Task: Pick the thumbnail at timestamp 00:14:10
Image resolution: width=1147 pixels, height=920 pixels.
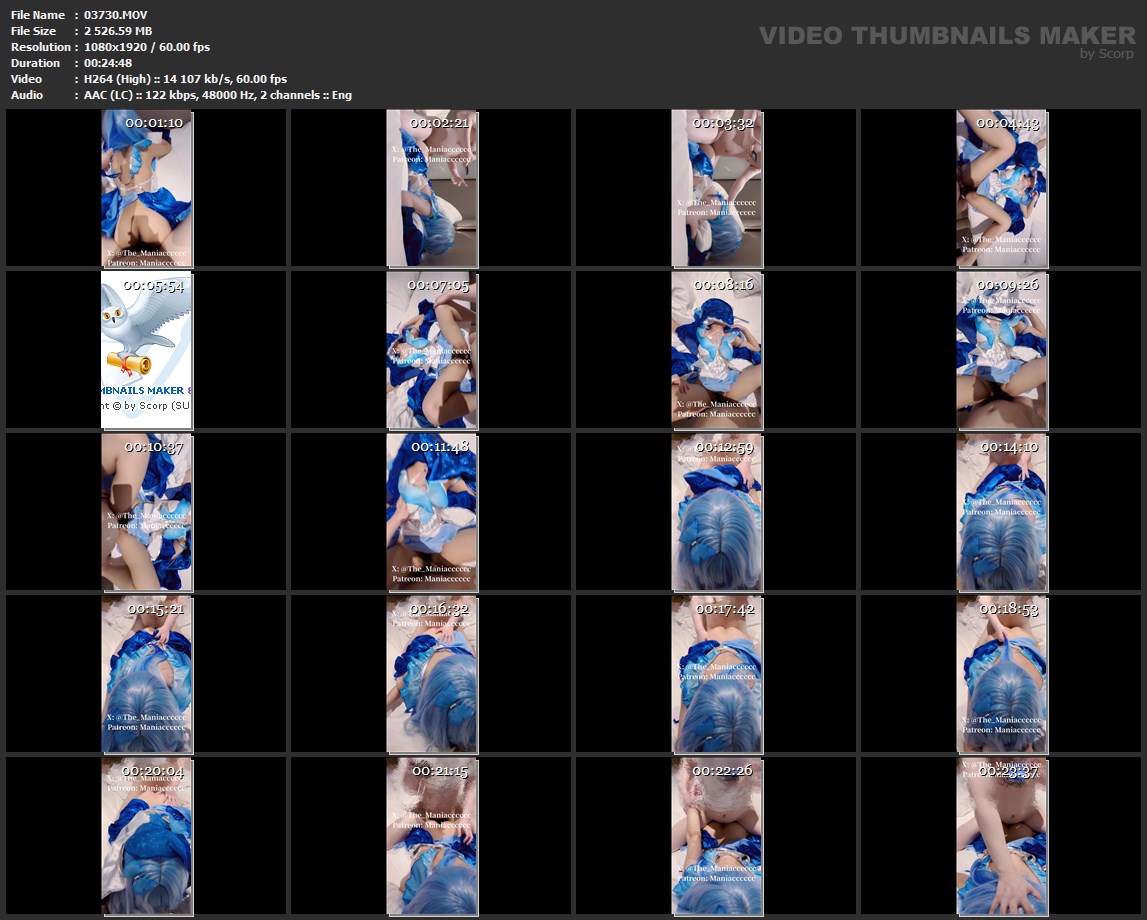Action: (1001, 512)
